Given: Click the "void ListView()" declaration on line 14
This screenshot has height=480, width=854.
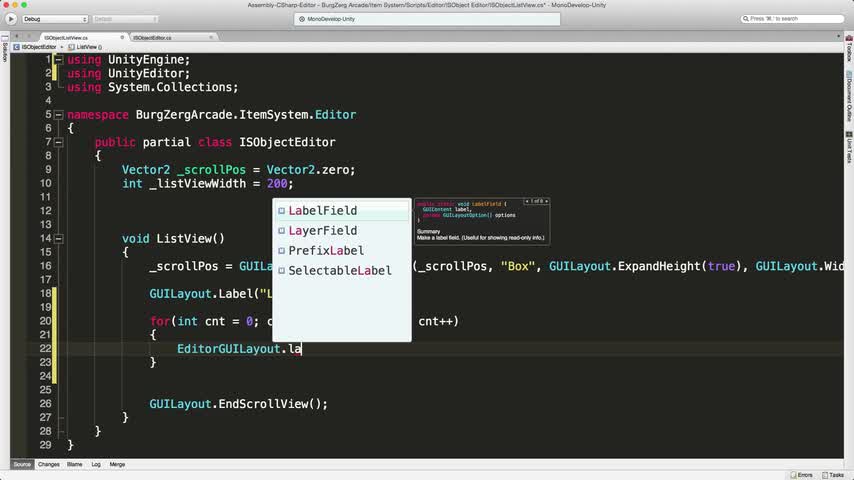Looking at the screenshot, I should (x=173, y=239).
